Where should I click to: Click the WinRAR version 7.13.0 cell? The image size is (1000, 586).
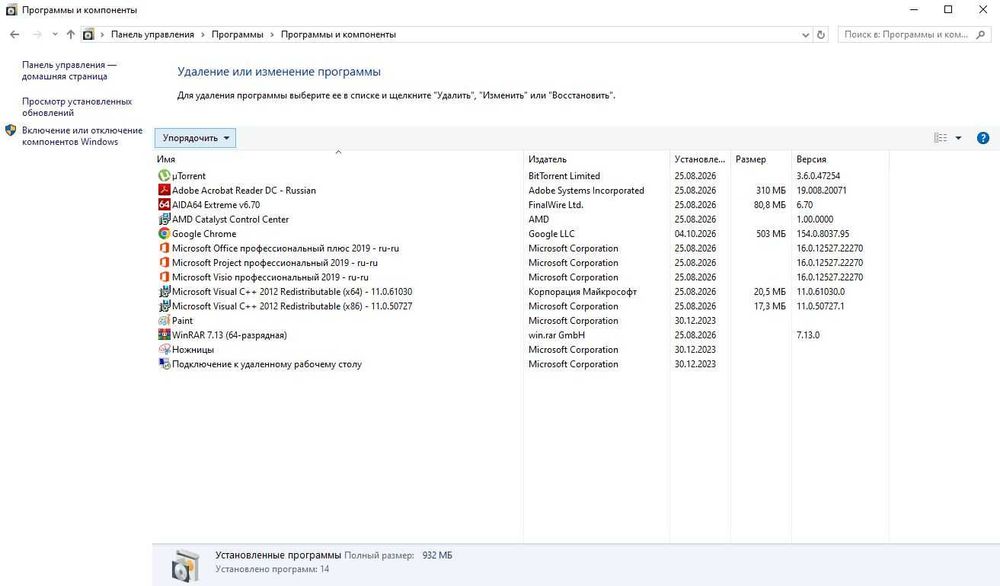click(808, 335)
